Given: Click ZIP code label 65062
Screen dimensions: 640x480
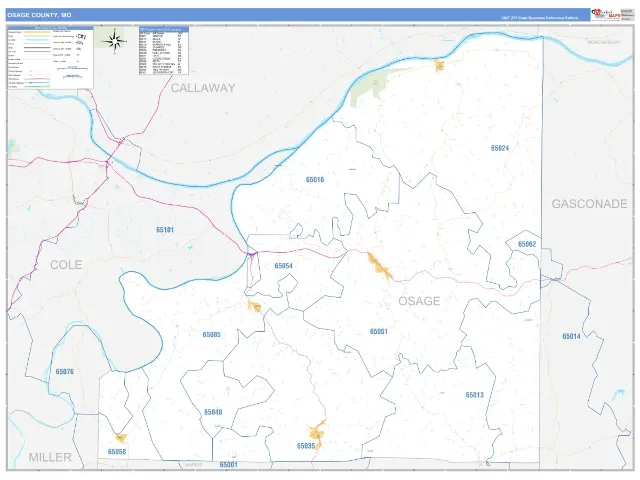Looking at the screenshot, I should pos(527,244).
